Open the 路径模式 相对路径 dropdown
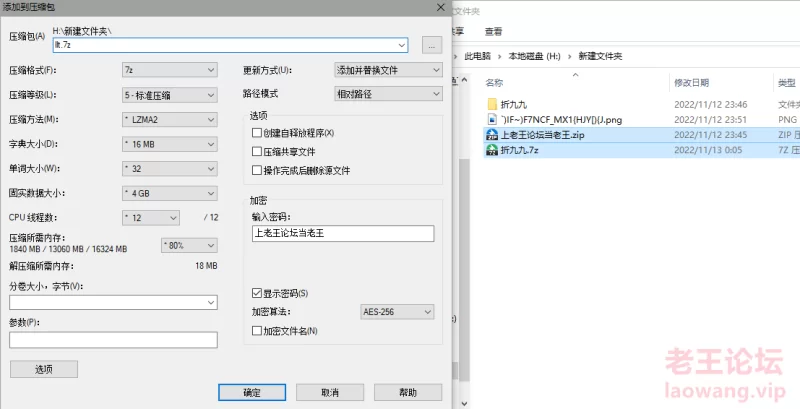This screenshot has width=800, height=409. (x=388, y=94)
